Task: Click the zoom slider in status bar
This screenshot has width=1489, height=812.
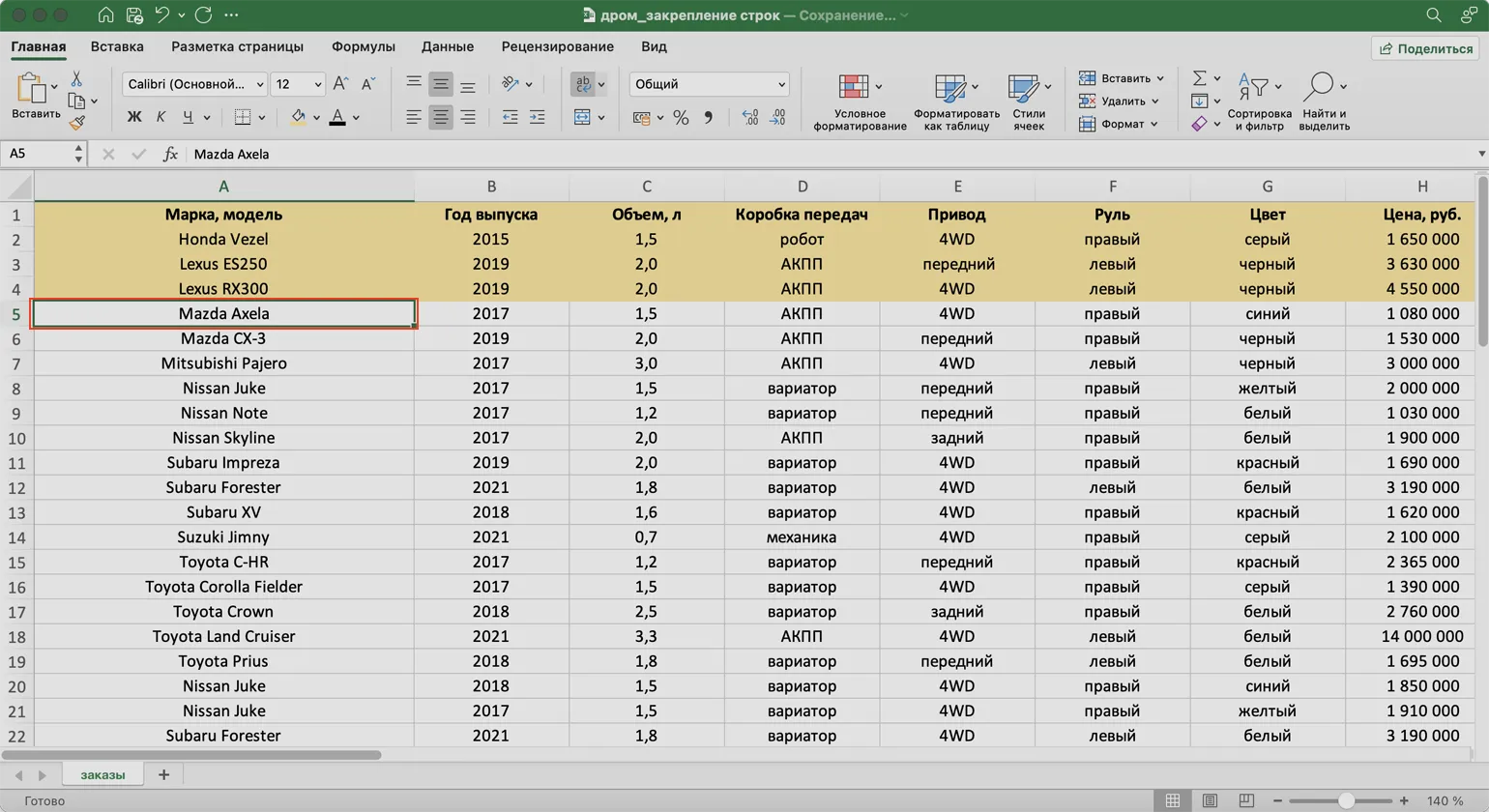Action: pyautogui.click(x=1346, y=801)
